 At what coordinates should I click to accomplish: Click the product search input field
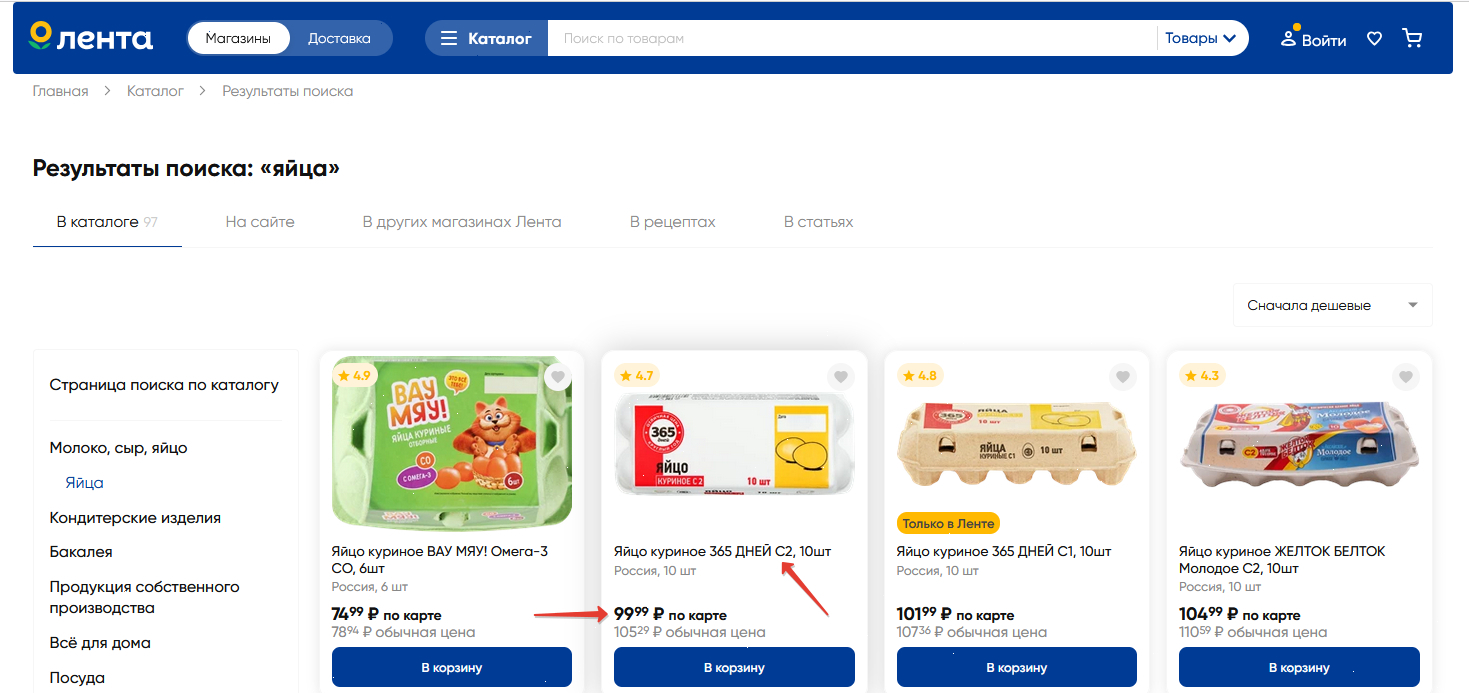coord(850,39)
